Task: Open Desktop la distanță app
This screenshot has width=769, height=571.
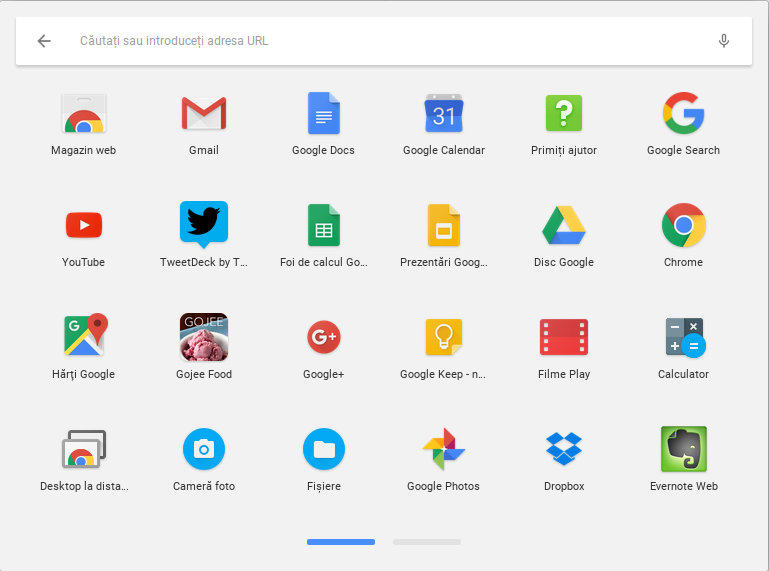Action: (x=84, y=449)
